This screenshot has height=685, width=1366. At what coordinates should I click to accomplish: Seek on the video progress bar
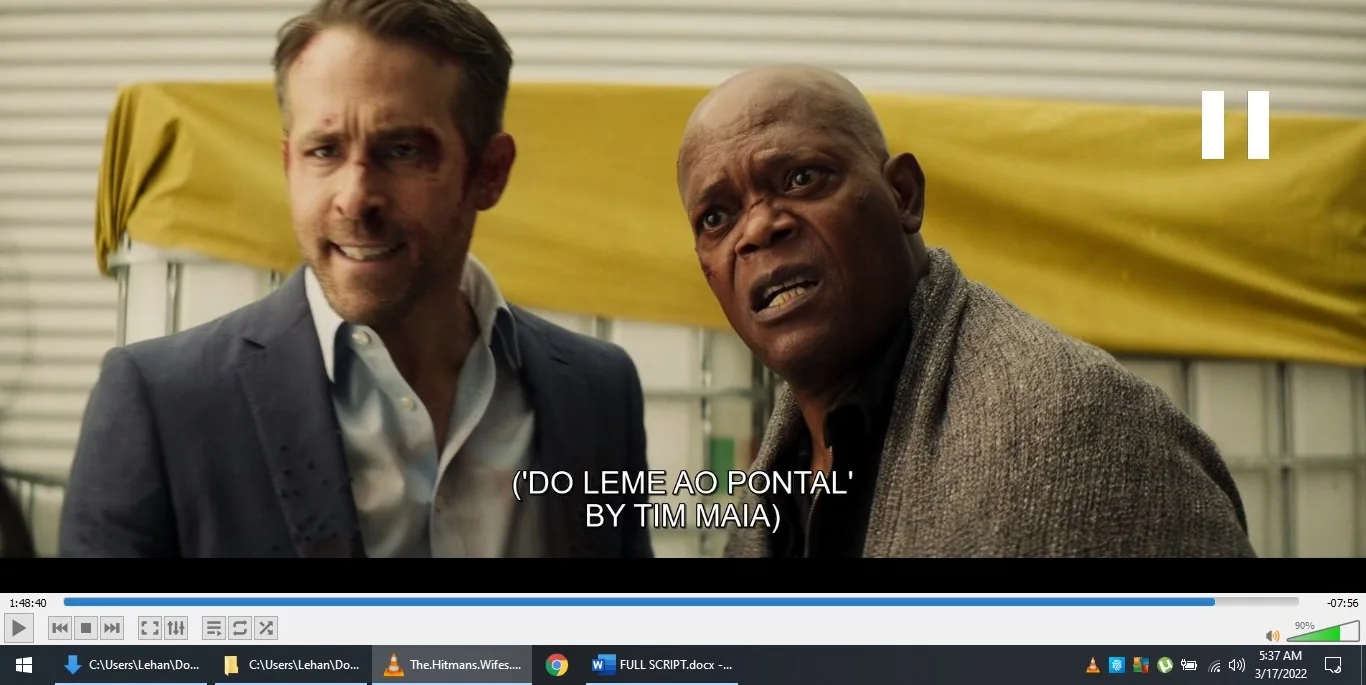pyautogui.click(x=681, y=602)
